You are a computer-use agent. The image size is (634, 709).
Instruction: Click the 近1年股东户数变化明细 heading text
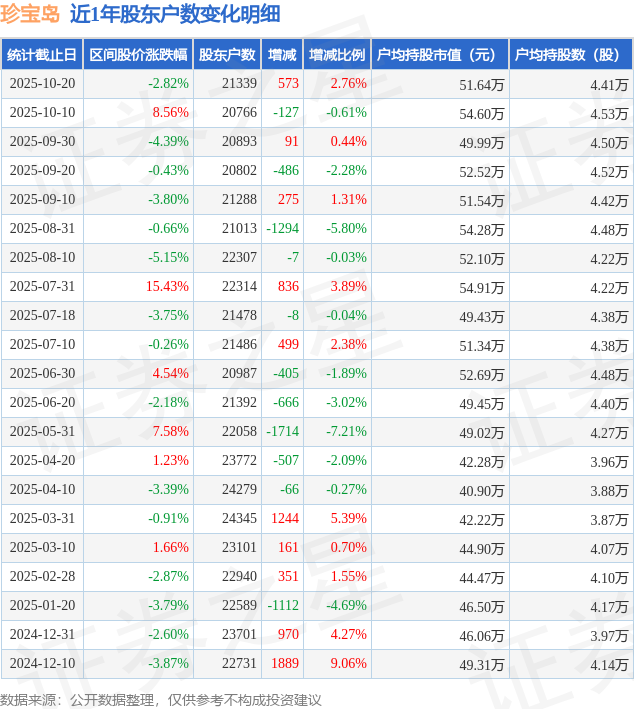[x=175, y=14]
